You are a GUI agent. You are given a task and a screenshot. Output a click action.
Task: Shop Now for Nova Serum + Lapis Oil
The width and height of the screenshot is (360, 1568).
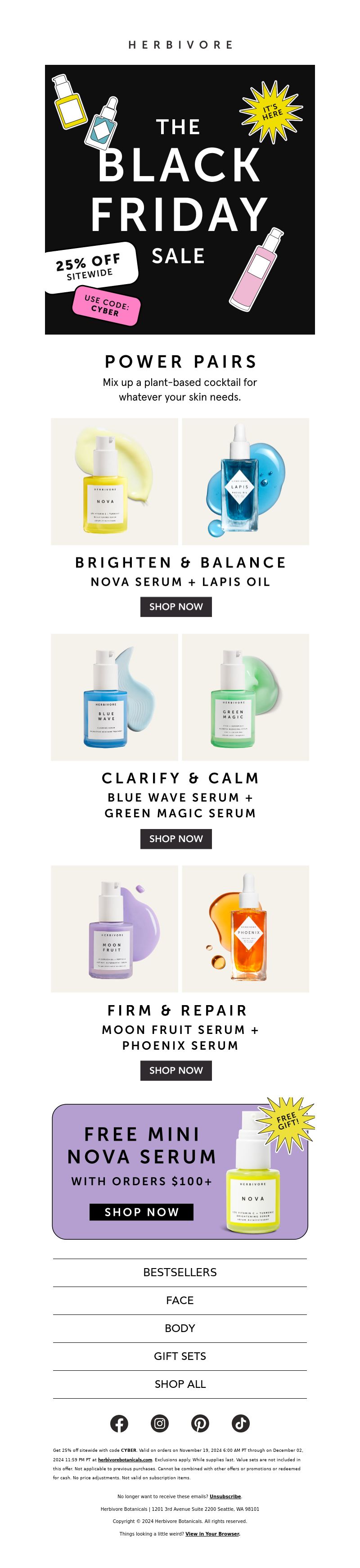[176, 606]
